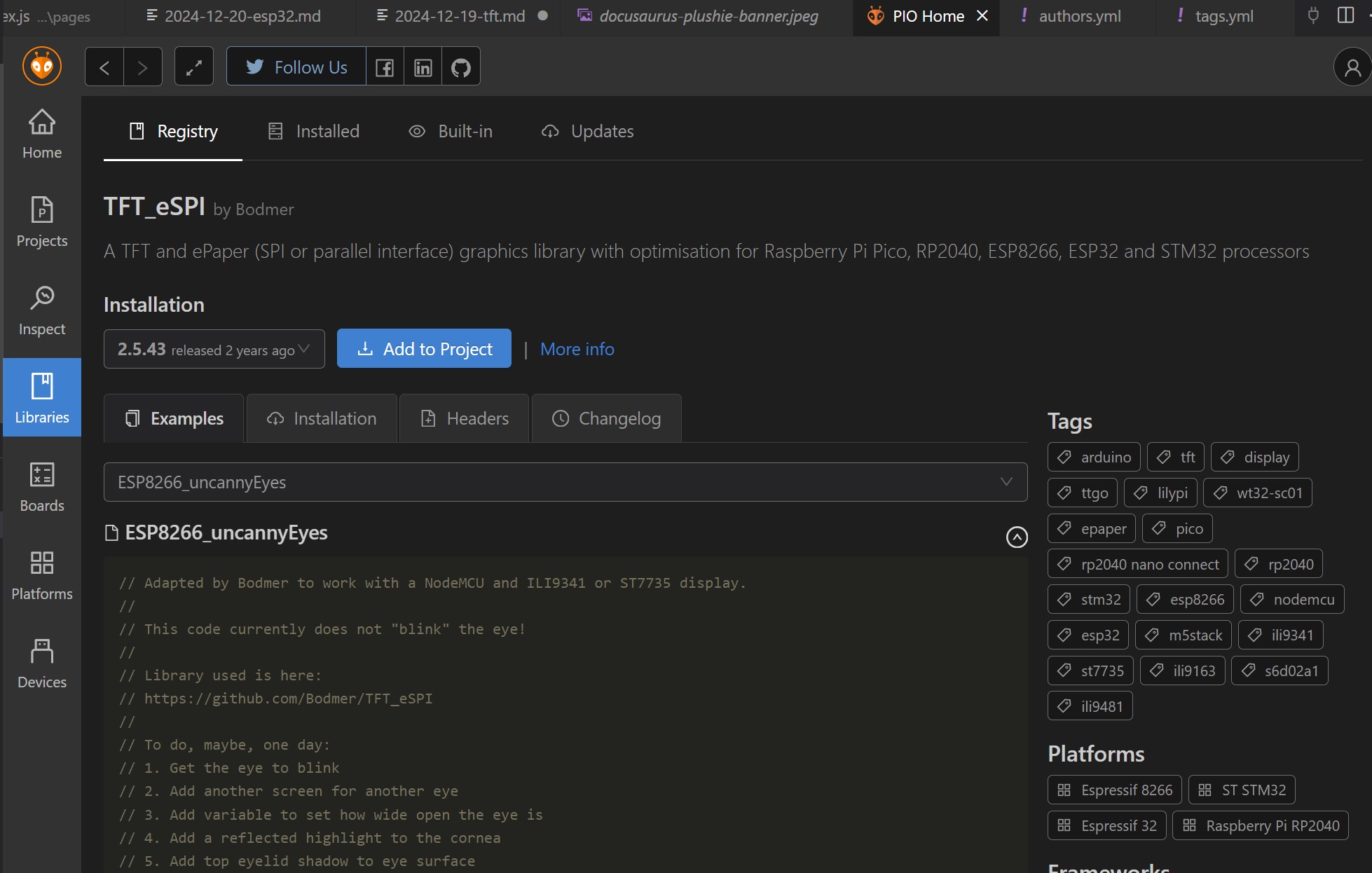Select the esp32 tag
This screenshot has height=873, width=1372.
1088,635
